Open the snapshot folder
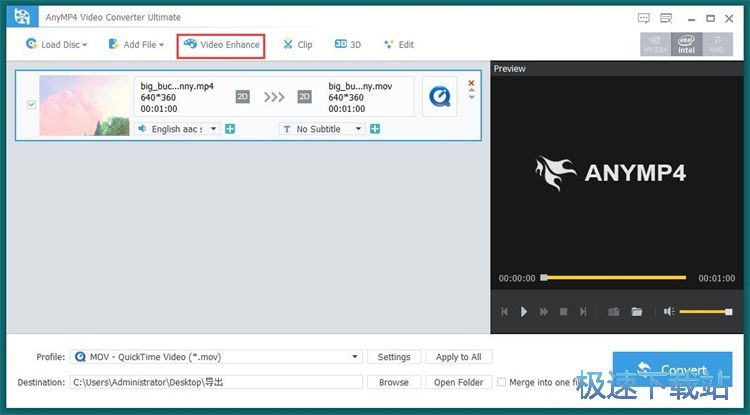750x415 pixels. pyautogui.click(x=637, y=312)
